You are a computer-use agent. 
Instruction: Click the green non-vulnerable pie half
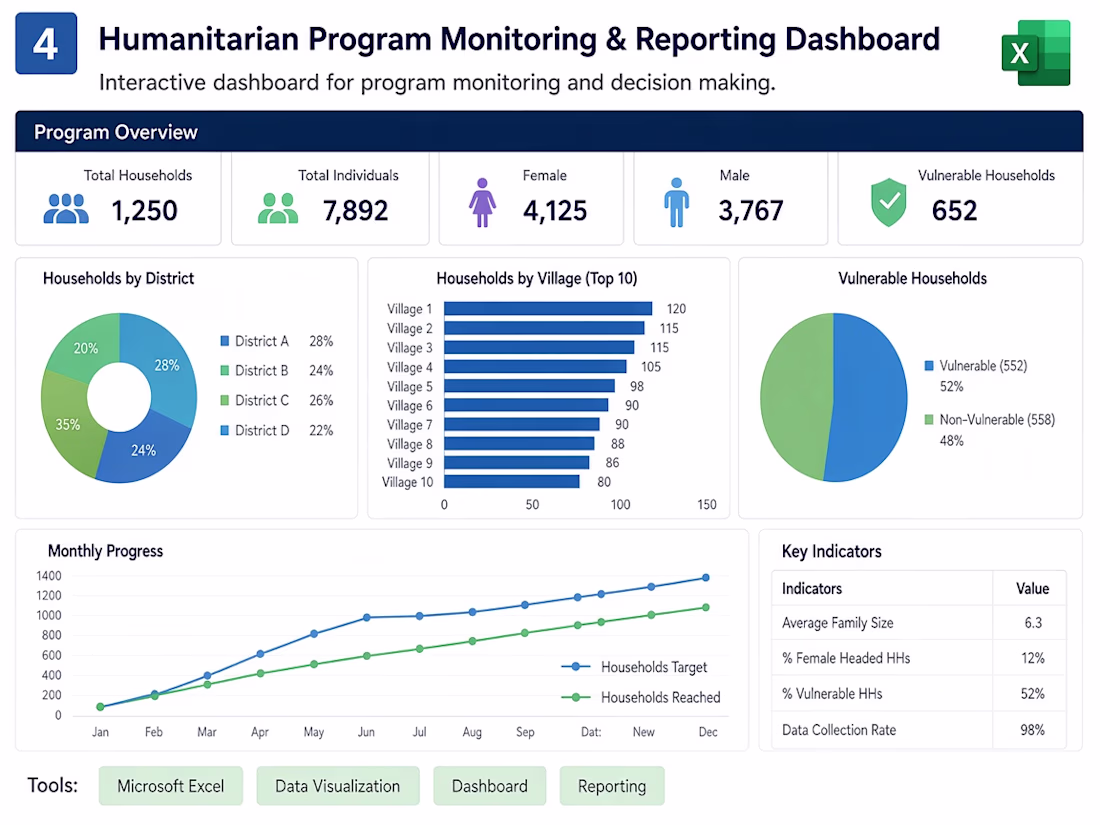(x=796, y=397)
